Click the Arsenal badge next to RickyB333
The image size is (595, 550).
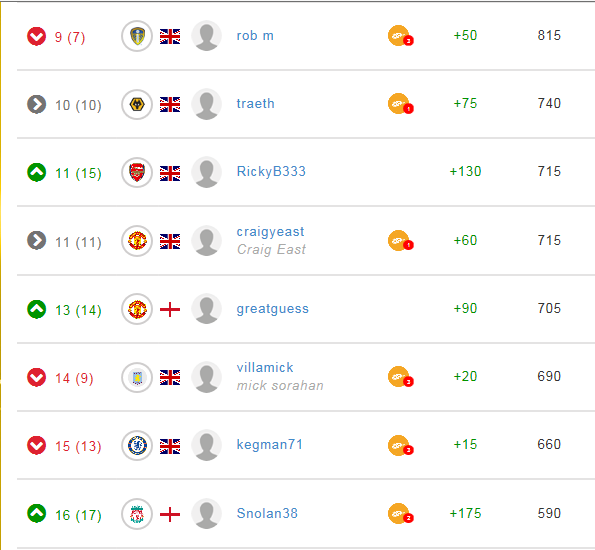pyautogui.click(x=137, y=173)
